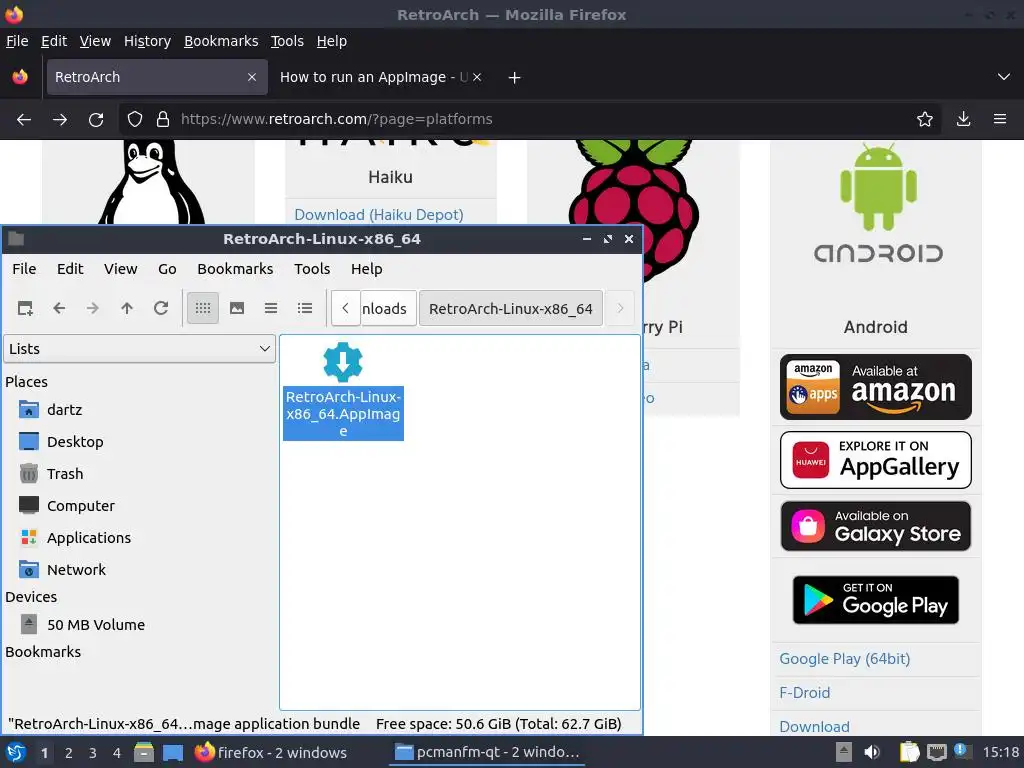Select the RetroArch-Linux-x86_64.AppImage file
Viewport: 1024px width, 768px height.
pyautogui.click(x=343, y=390)
